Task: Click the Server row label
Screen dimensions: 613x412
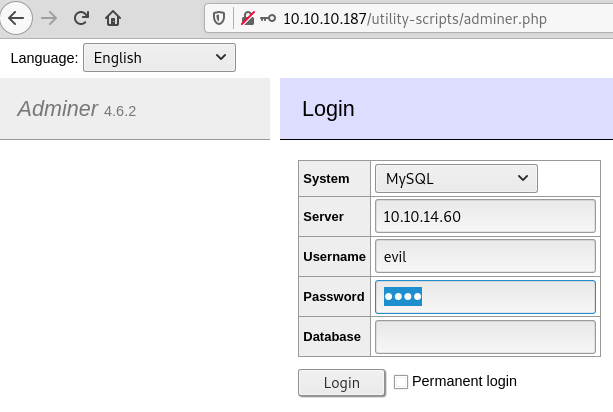Action: click(323, 217)
